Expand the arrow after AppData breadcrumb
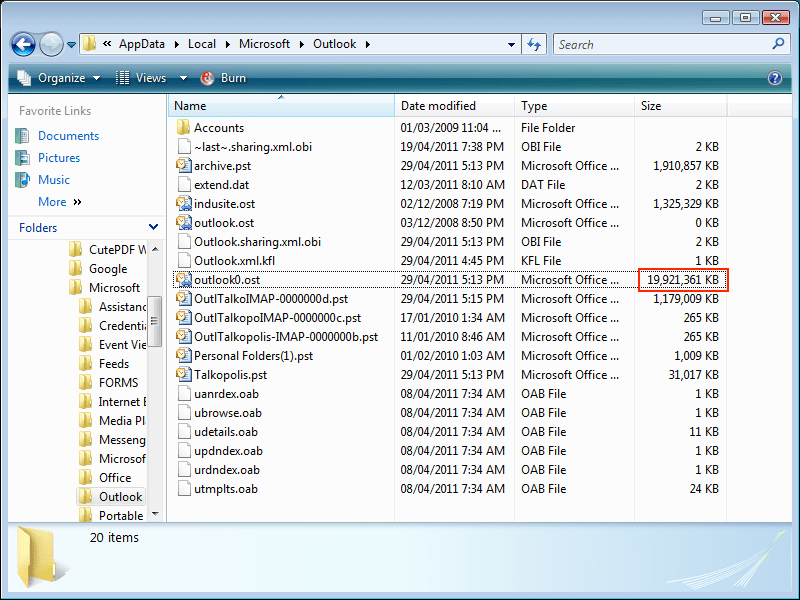The height and width of the screenshot is (600, 800). (177, 45)
